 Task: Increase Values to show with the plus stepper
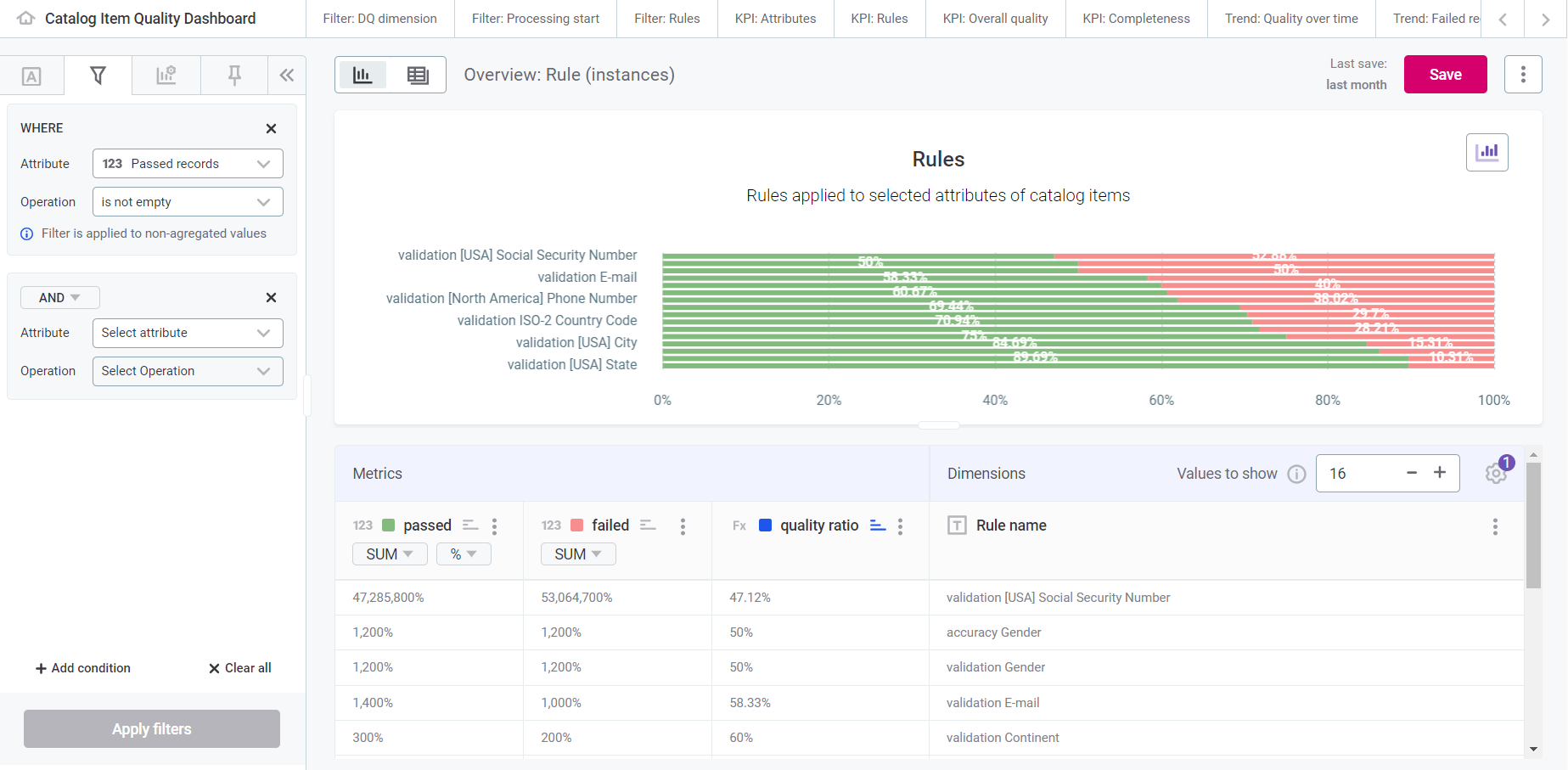[x=1440, y=473]
